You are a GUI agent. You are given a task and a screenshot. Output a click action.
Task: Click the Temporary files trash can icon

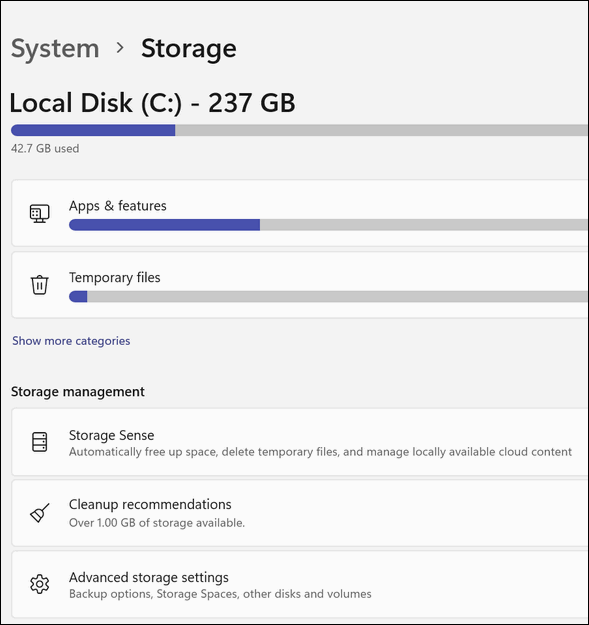click(x=39, y=285)
